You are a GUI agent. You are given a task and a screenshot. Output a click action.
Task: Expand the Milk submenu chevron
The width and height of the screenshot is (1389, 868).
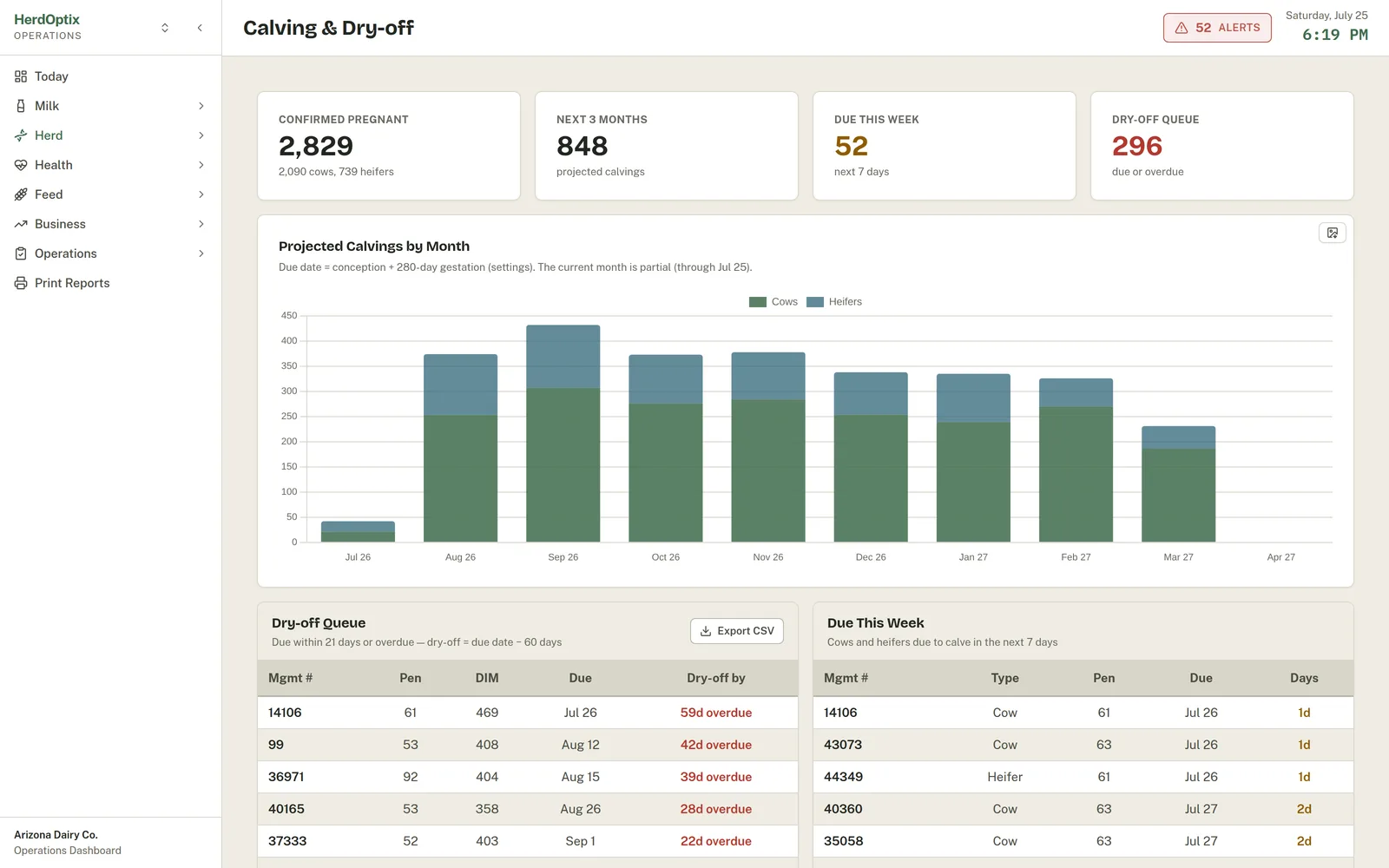(x=201, y=106)
